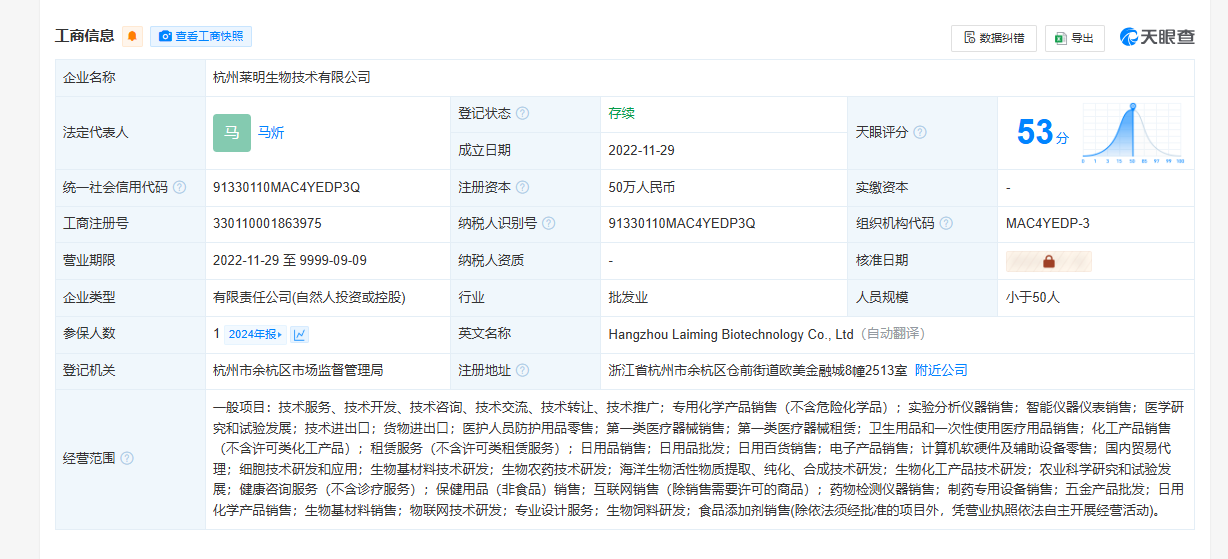Select registration number 330110001863975
Screen dimensions: 1228x559
pos(267,224)
